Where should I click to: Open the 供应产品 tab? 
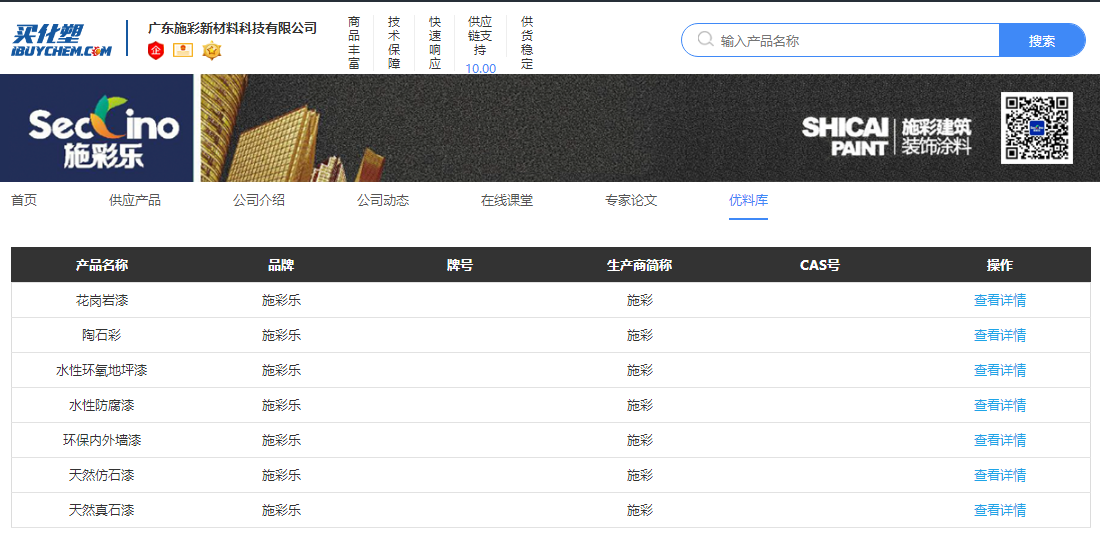coord(135,201)
